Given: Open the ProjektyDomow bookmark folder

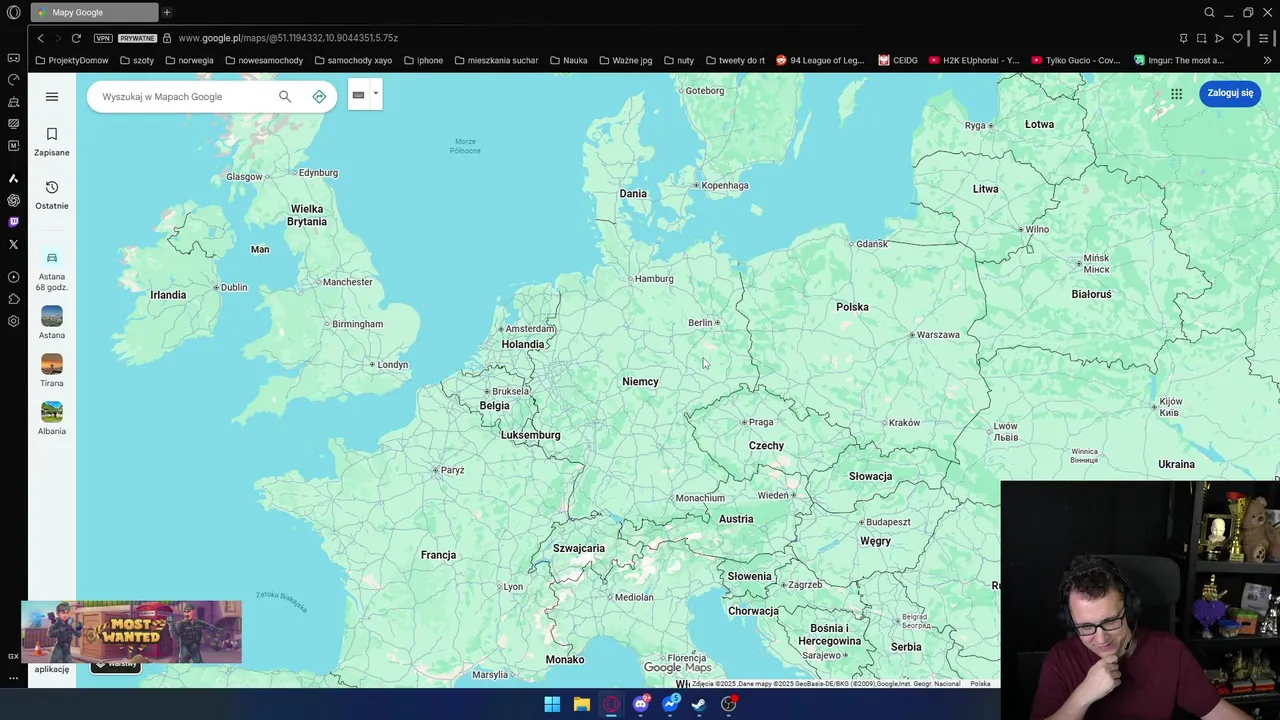Looking at the screenshot, I should point(72,60).
